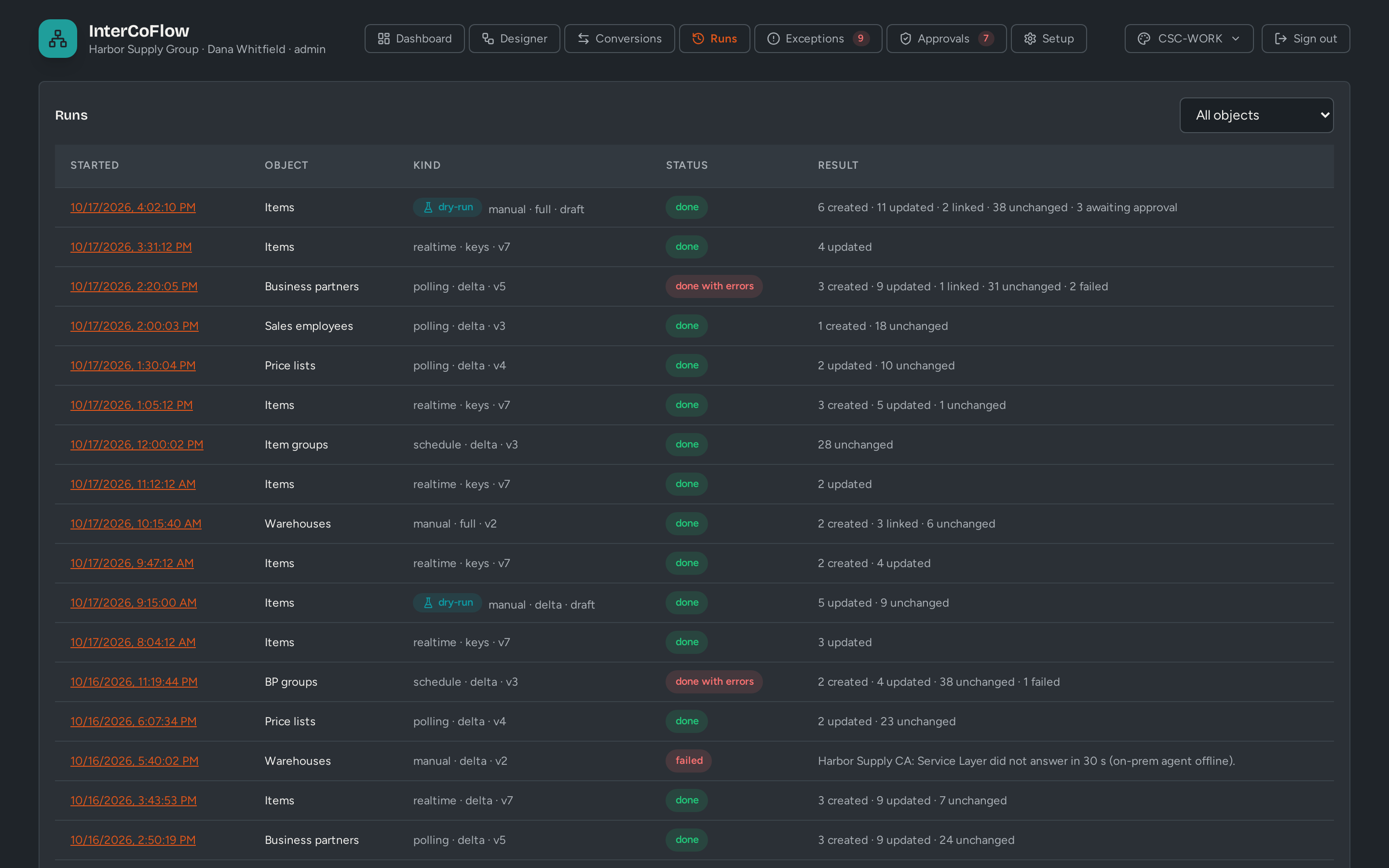Screen dimensions: 1389x868
Task: Click the 'failed' status badge for Warehouses
Action: click(x=689, y=760)
